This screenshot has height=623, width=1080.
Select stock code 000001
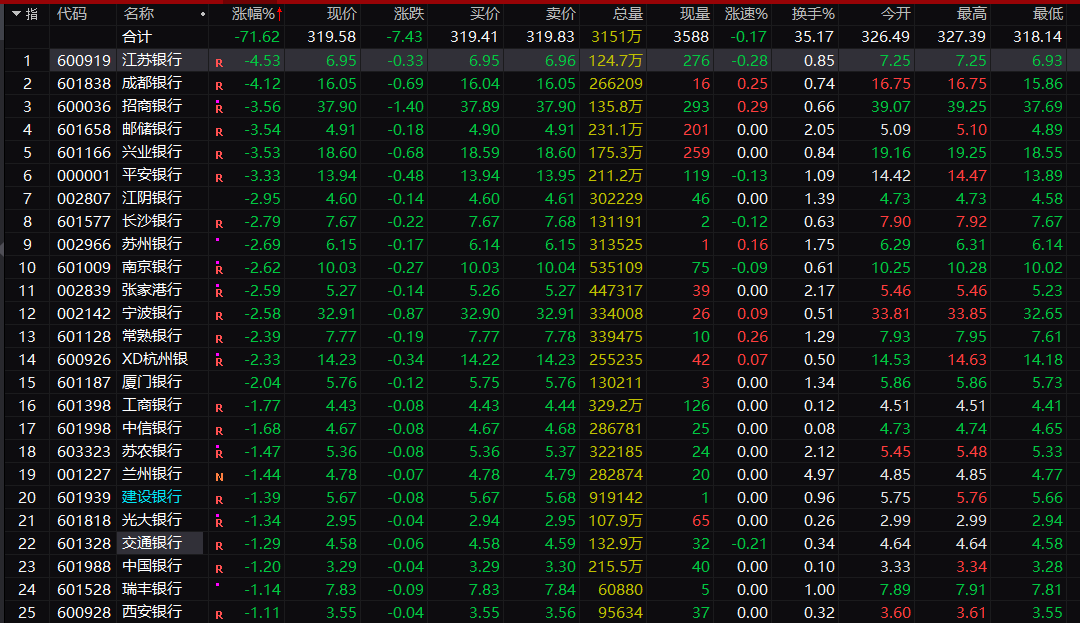click(83, 176)
